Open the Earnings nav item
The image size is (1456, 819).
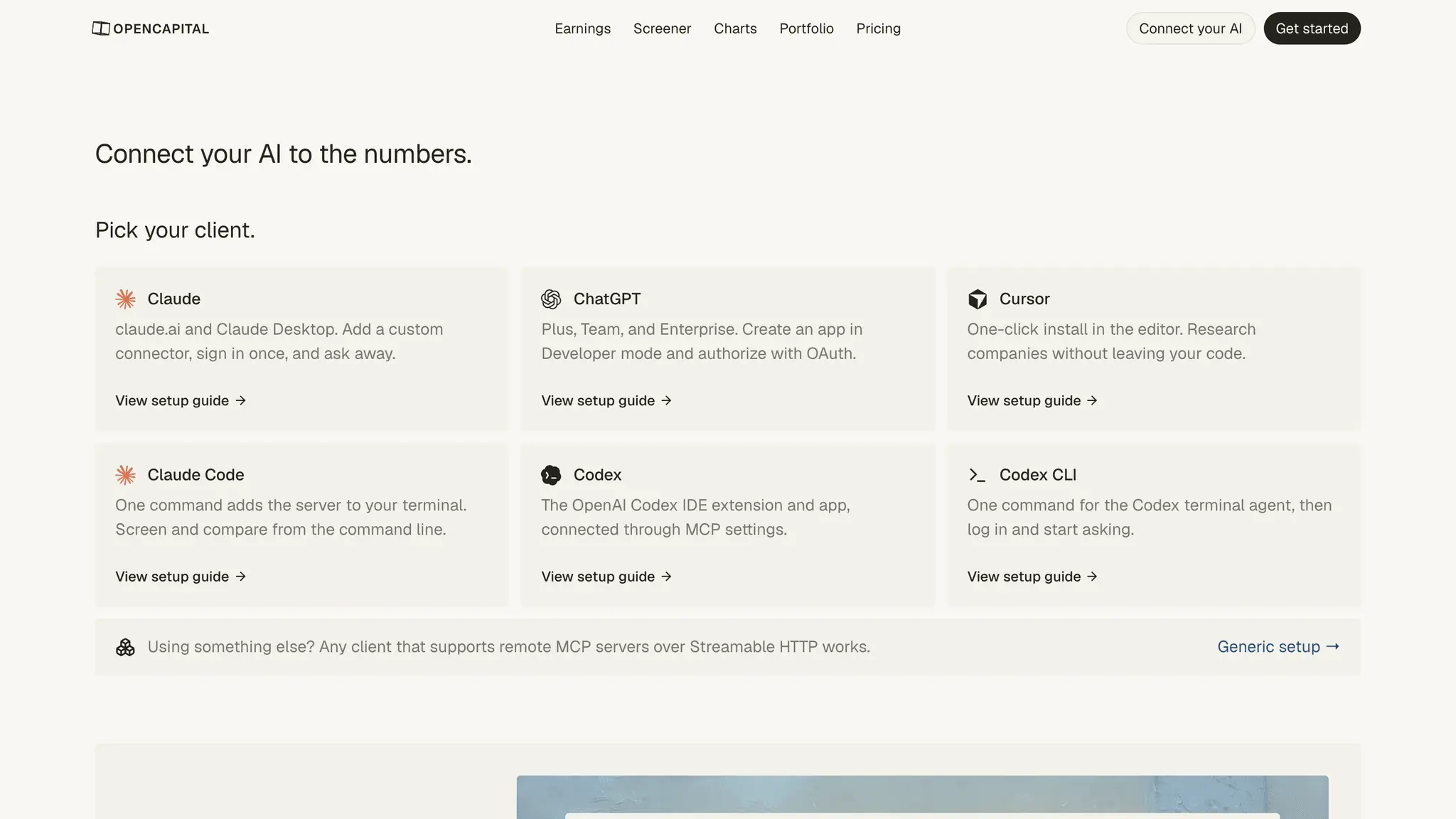(583, 28)
